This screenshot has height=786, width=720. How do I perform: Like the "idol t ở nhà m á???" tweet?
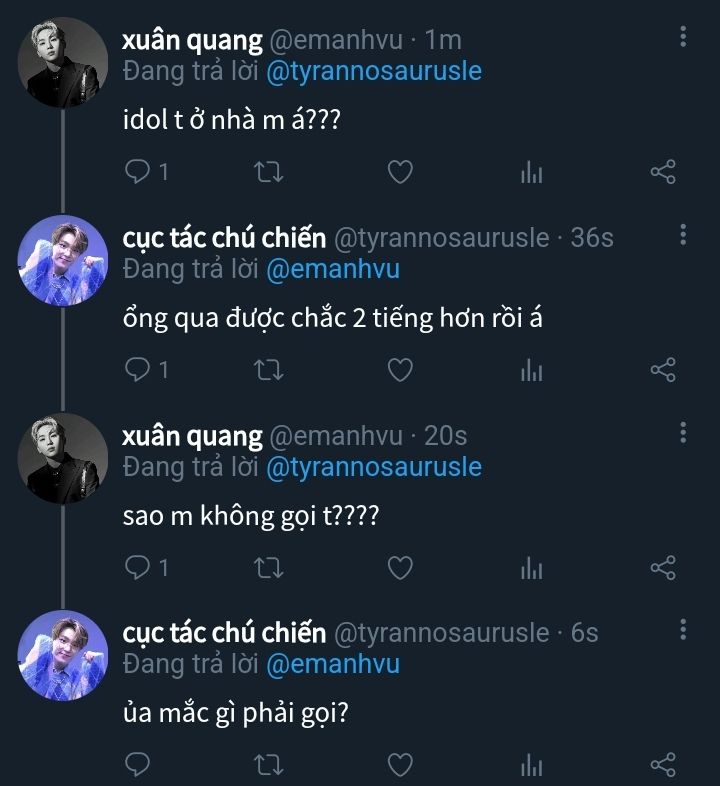click(x=400, y=172)
